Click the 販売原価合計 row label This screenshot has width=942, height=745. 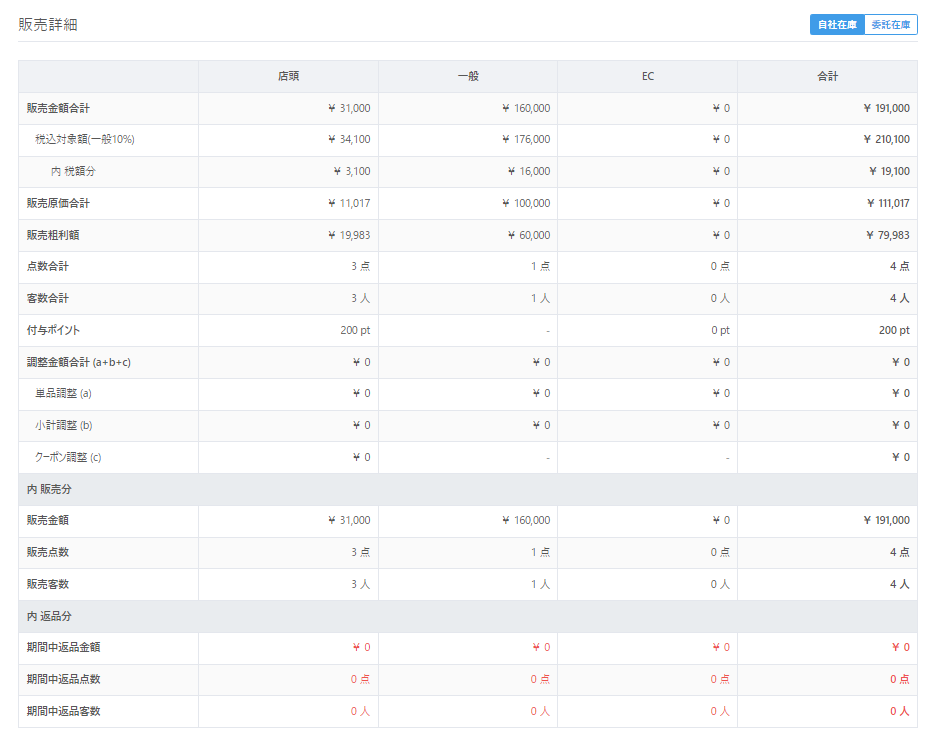[58, 203]
